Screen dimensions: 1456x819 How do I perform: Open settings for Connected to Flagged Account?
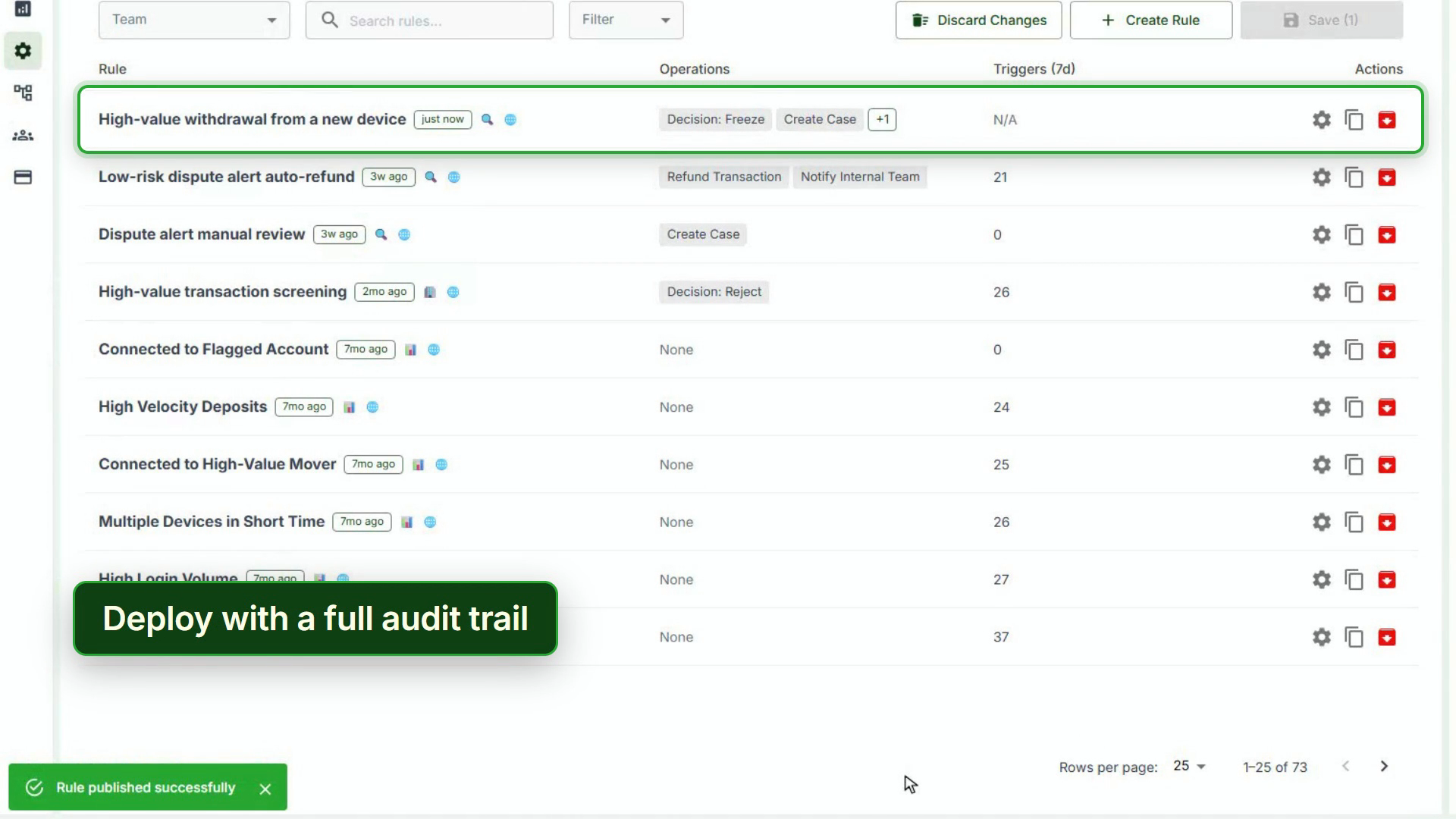coord(1321,350)
